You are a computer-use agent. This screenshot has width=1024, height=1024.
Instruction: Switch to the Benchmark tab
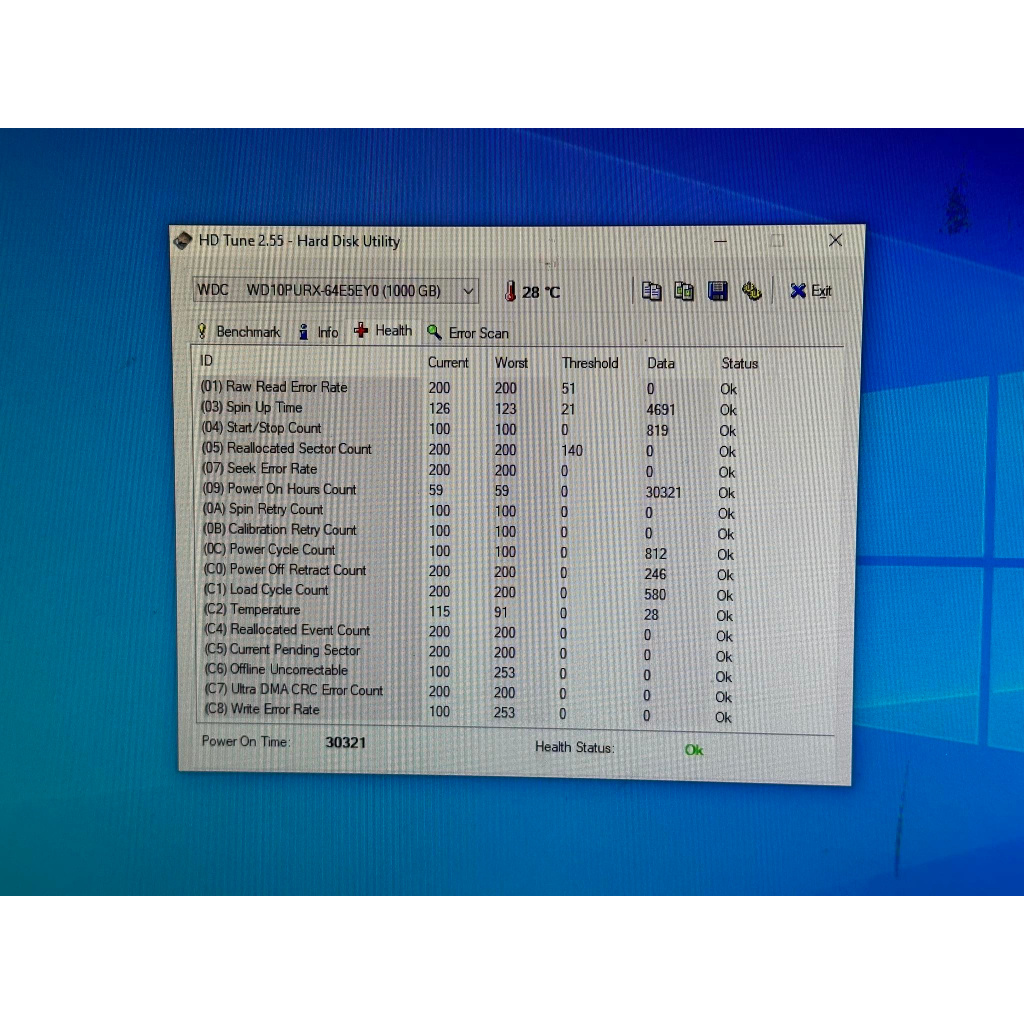[238, 332]
